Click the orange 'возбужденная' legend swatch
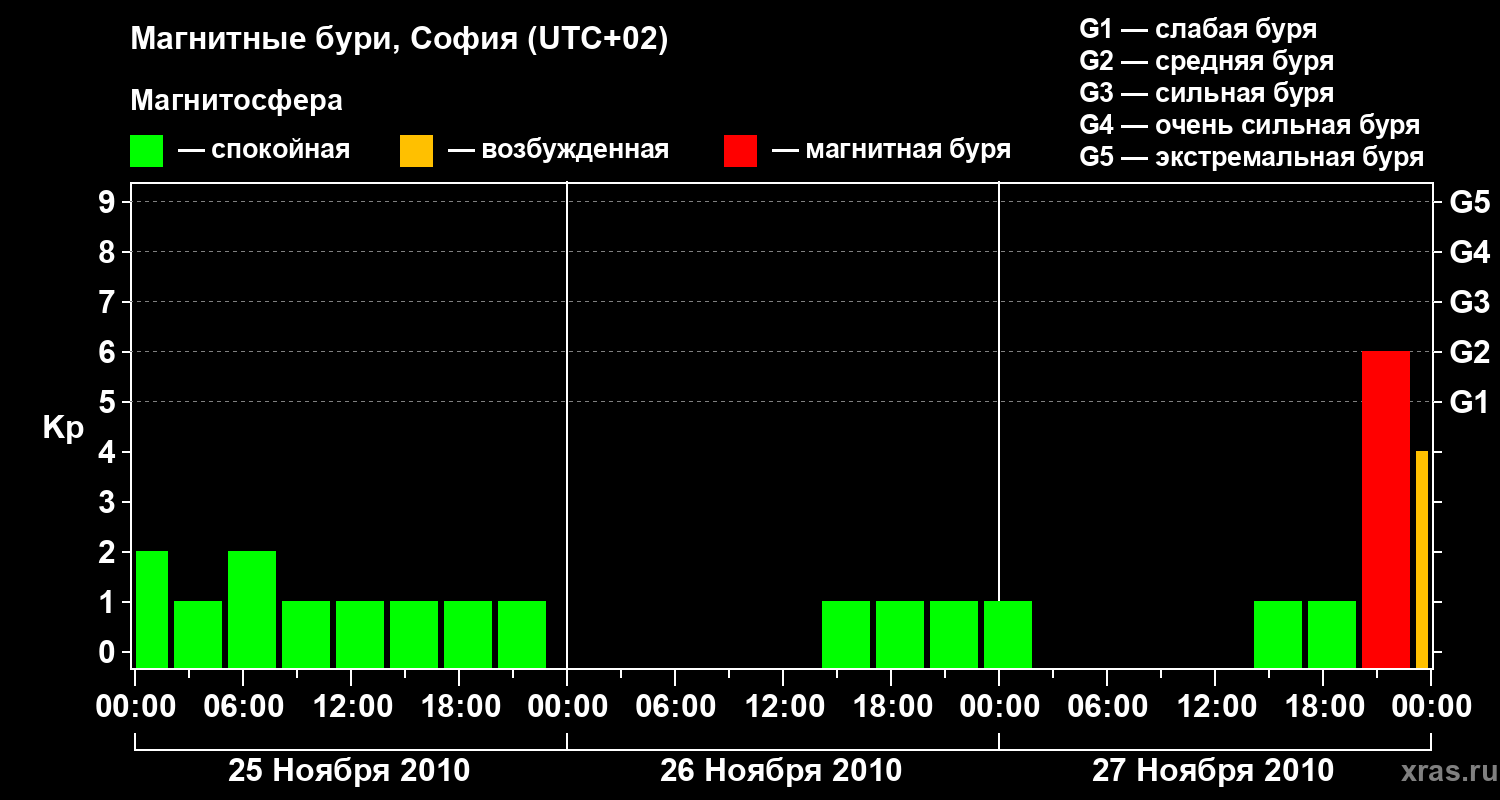Image resolution: width=1500 pixels, height=800 pixels. (416, 151)
